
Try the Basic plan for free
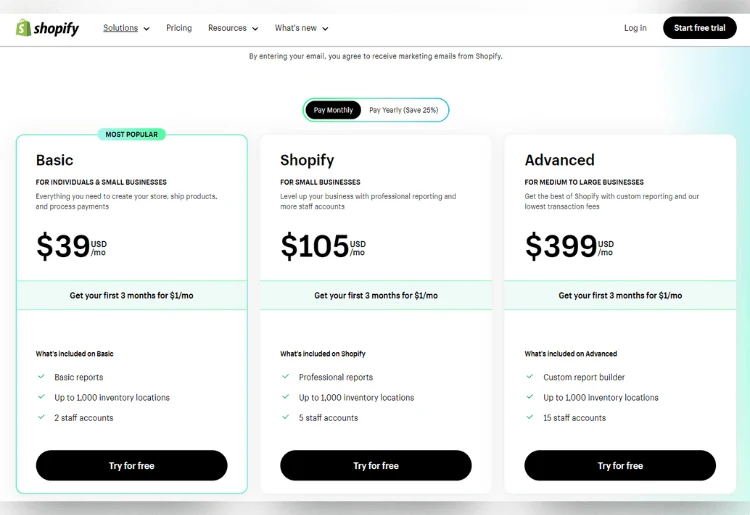(132, 465)
